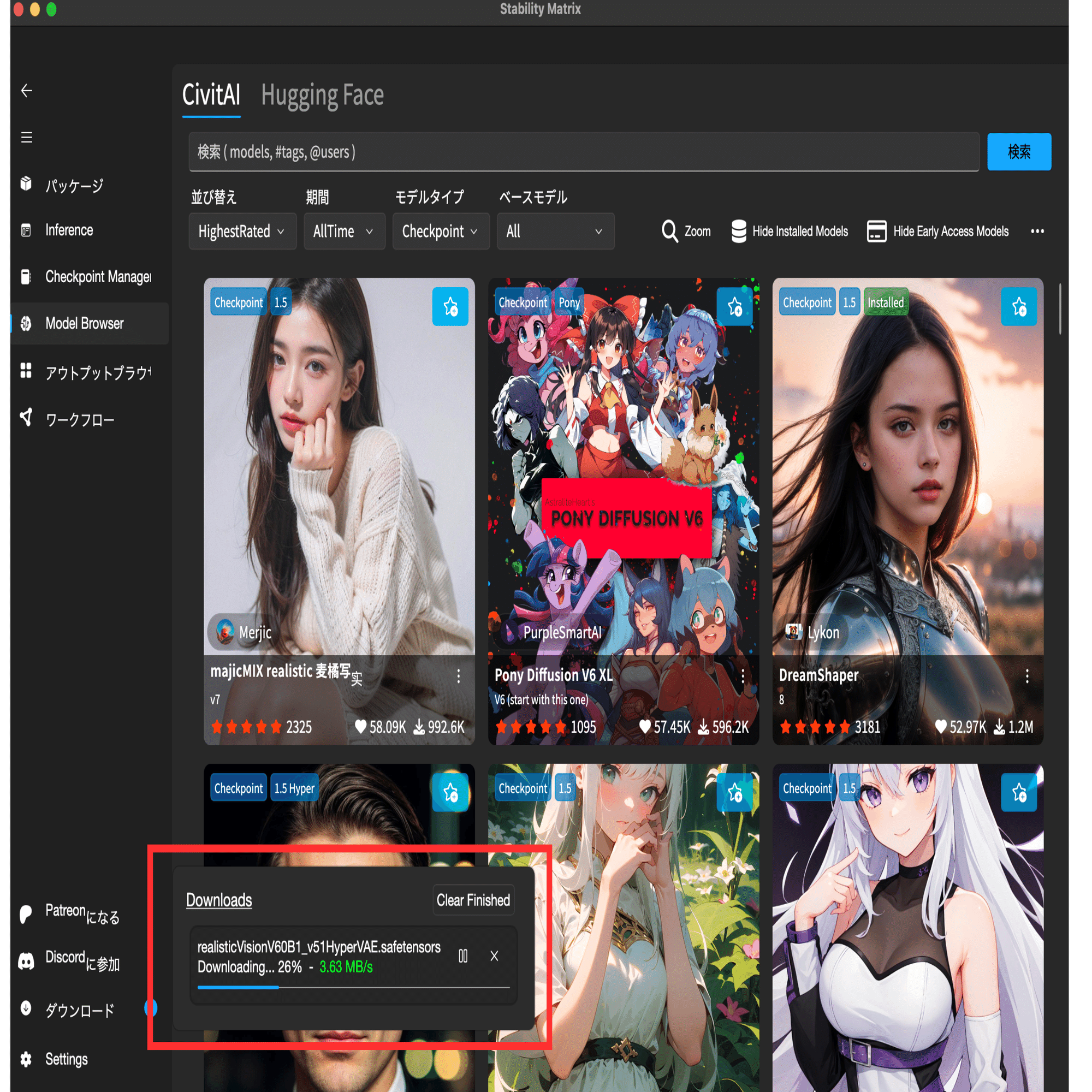This screenshot has height=1092, width=1092.
Task: Click the Zoom magnifier icon
Action: tap(670, 231)
